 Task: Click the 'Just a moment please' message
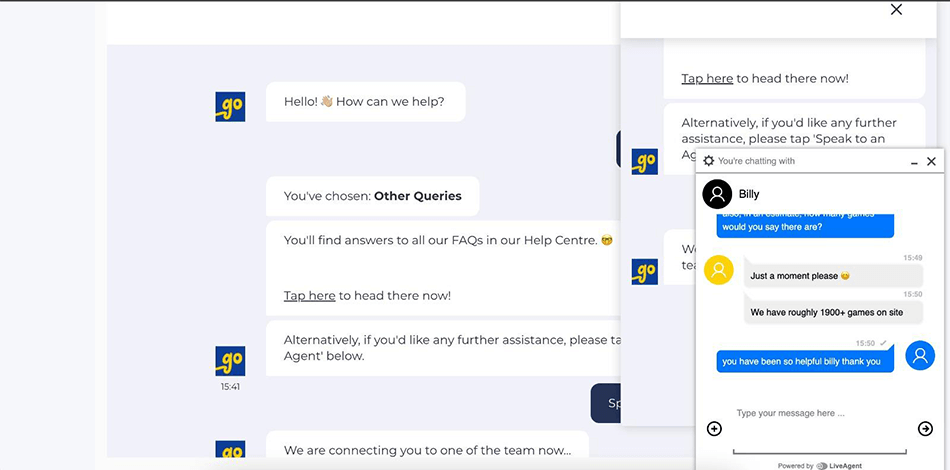pos(800,275)
